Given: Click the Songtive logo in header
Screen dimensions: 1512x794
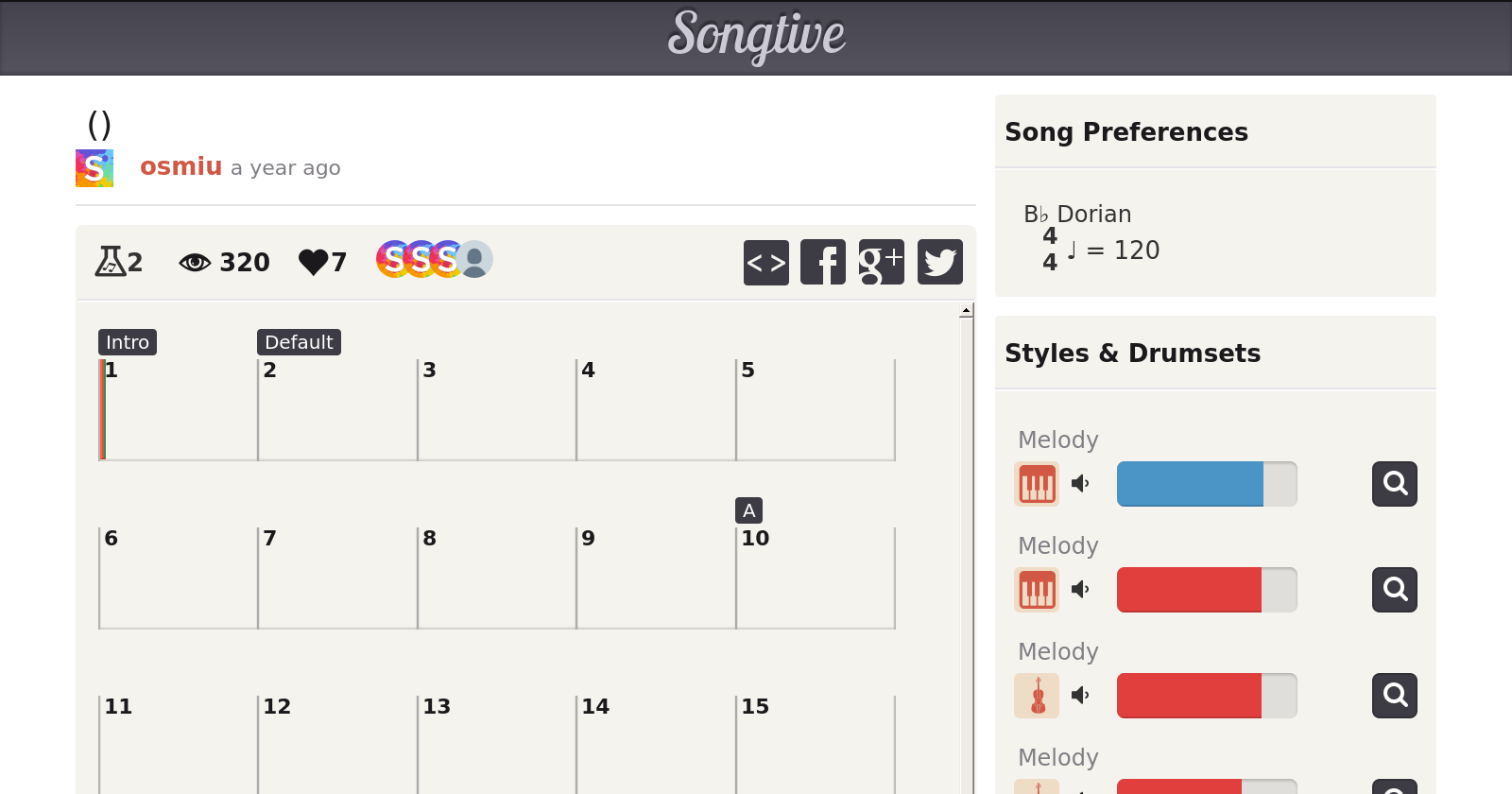Looking at the screenshot, I should point(756,36).
